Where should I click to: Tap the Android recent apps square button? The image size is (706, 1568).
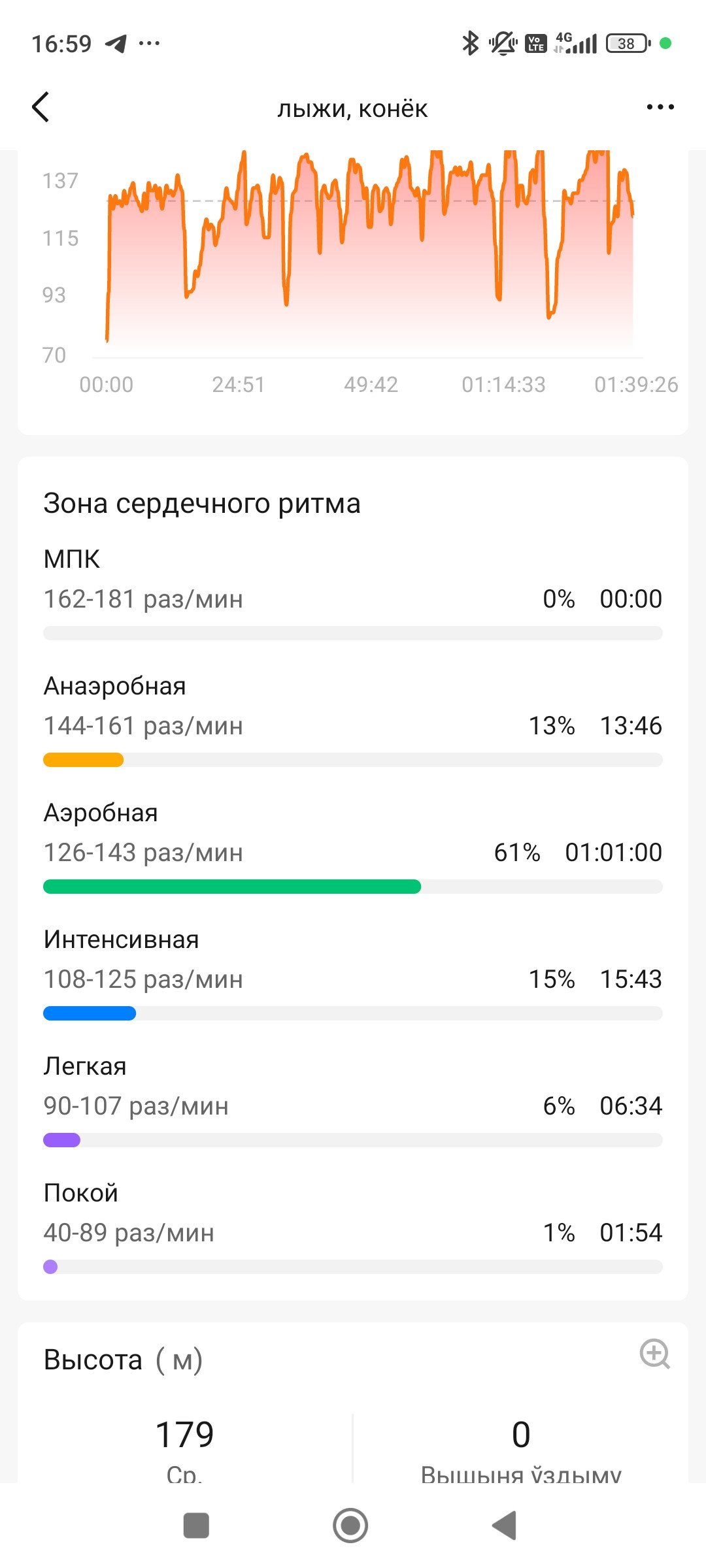pyautogui.click(x=196, y=1526)
